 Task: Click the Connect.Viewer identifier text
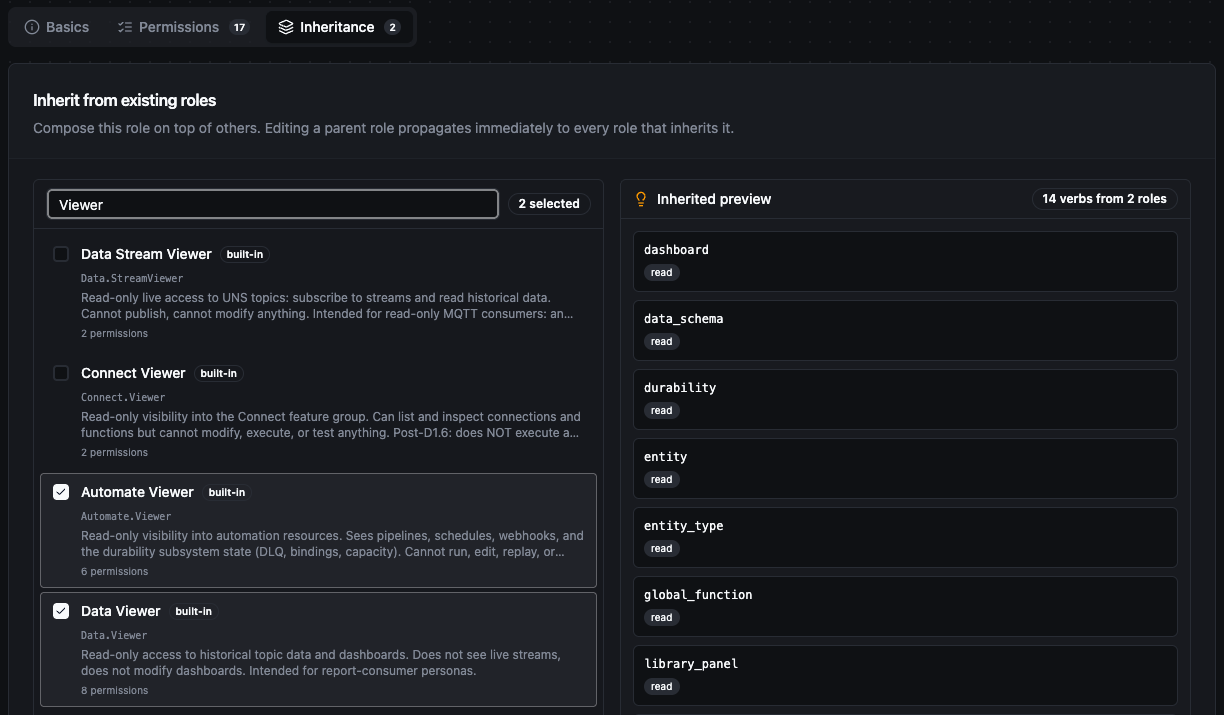[x=123, y=397]
